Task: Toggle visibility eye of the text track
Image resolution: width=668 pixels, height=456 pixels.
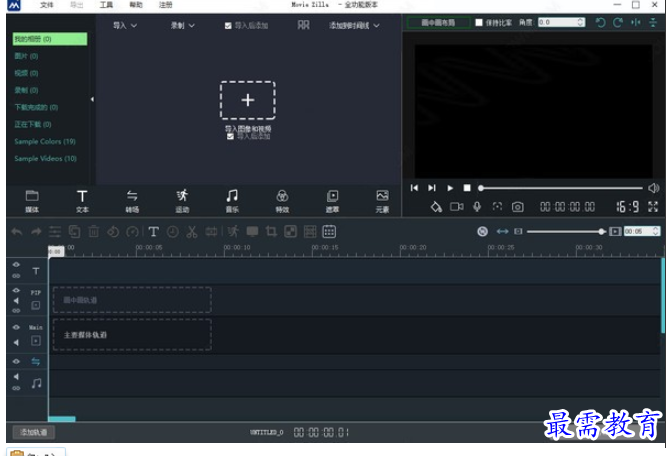Action: click(16, 264)
